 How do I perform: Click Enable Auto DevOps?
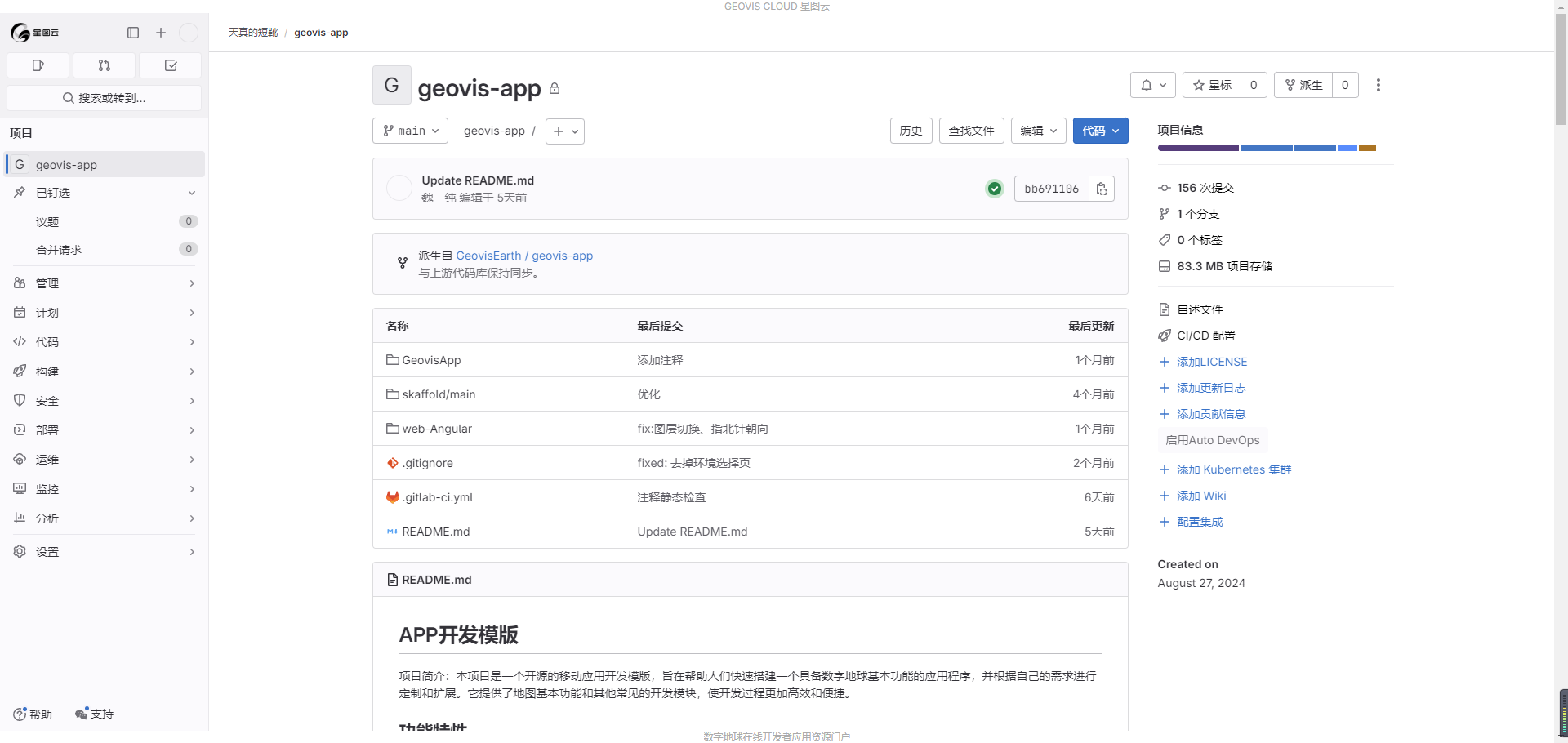1213,440
